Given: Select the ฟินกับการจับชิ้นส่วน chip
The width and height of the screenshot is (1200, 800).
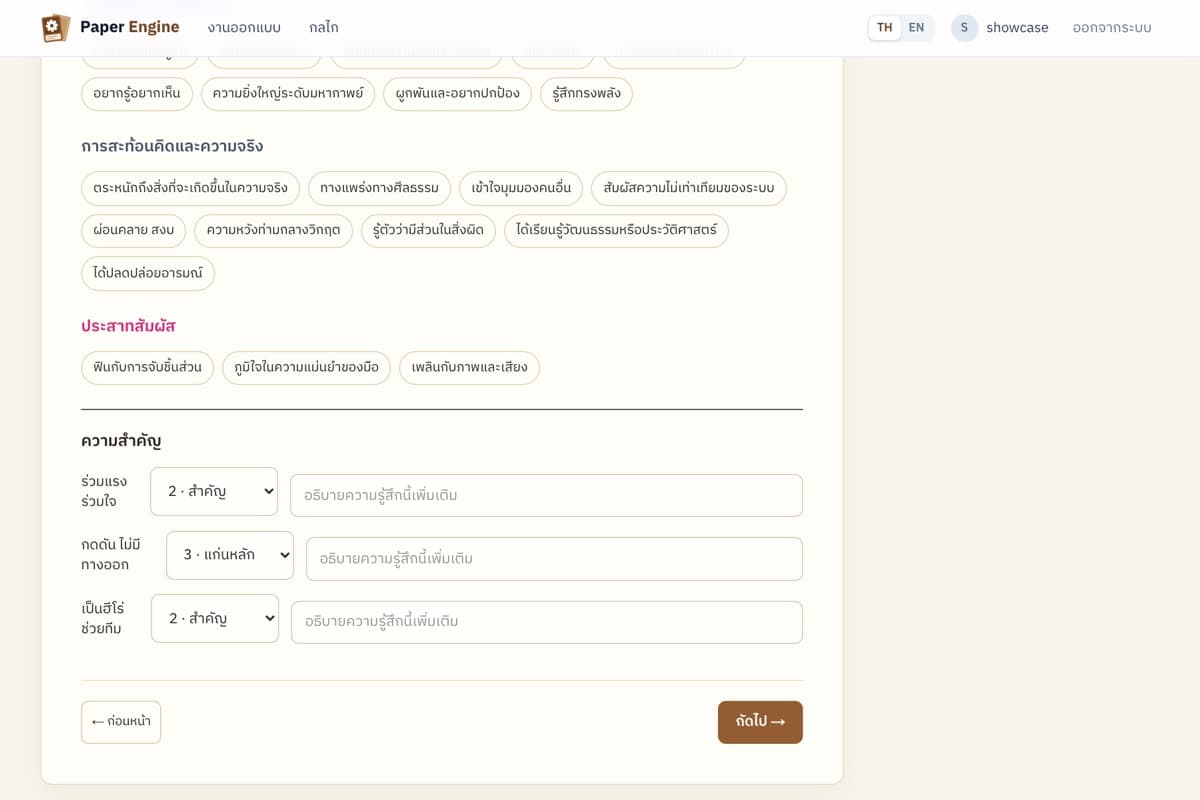Looking at the screenshot, I should [x=147, y=368].
